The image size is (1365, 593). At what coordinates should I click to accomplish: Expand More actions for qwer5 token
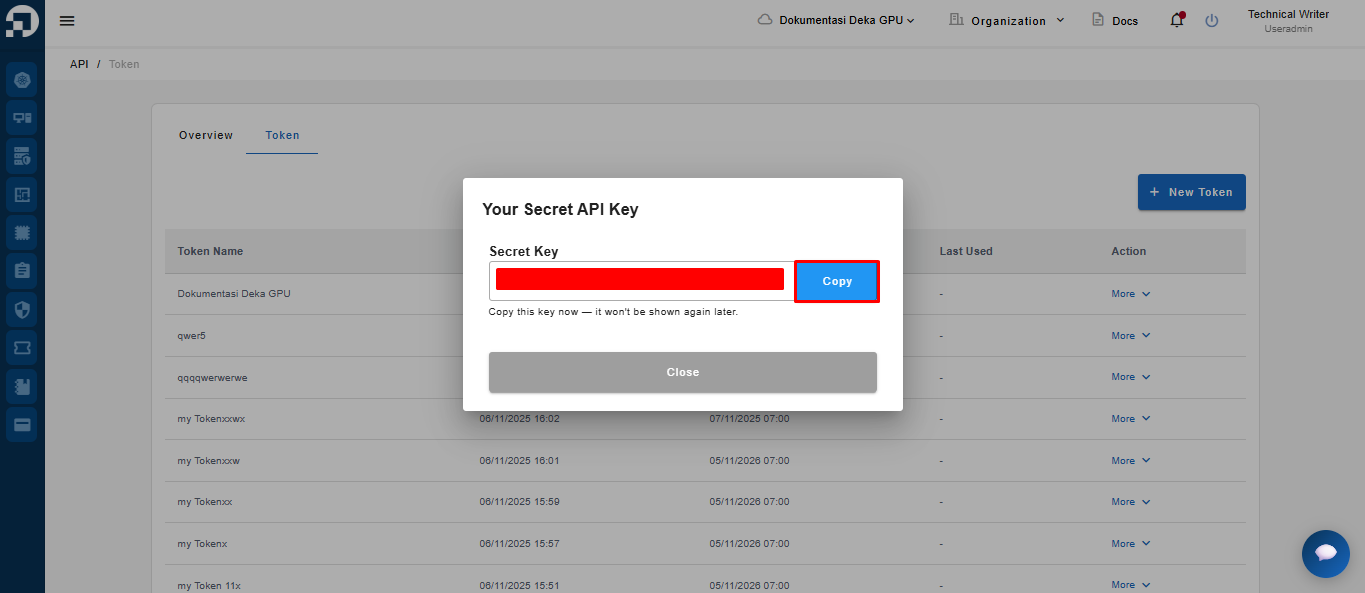pos(1131,336)
